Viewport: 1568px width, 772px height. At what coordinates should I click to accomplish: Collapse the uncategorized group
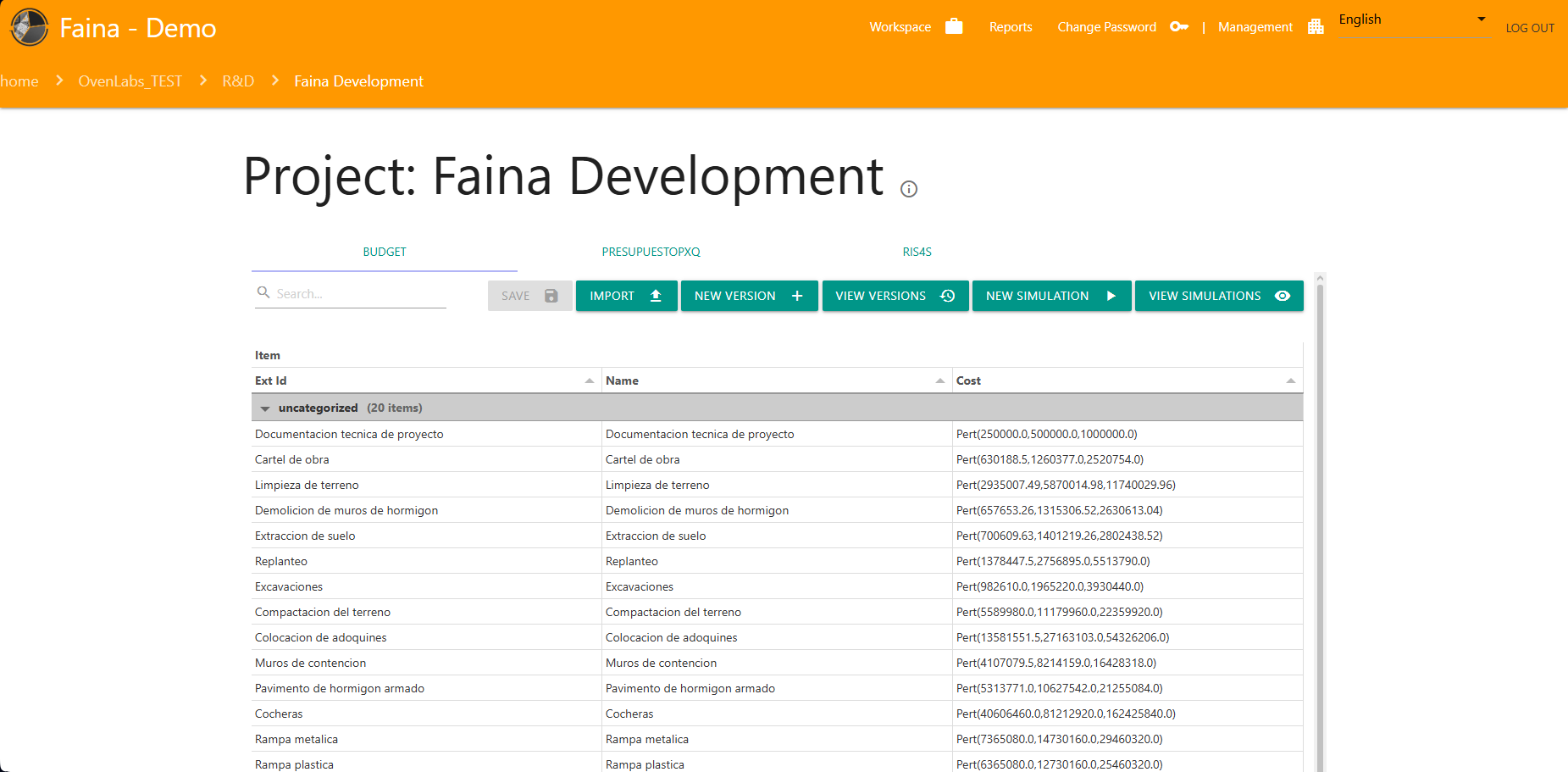click(x=265, y=408)
